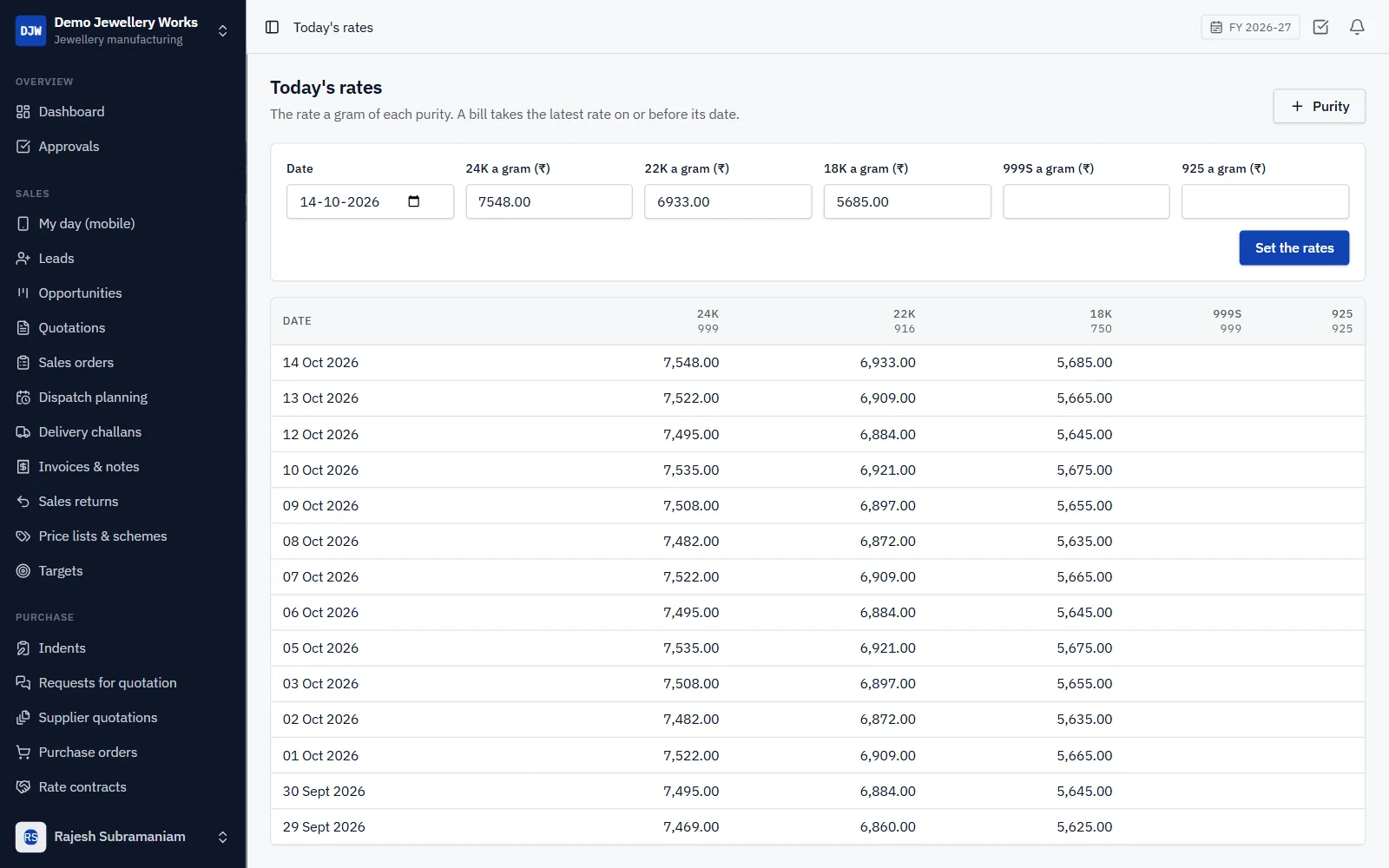Click the Invoices & notes icon
1389x868 pixels.
(23, 467)
